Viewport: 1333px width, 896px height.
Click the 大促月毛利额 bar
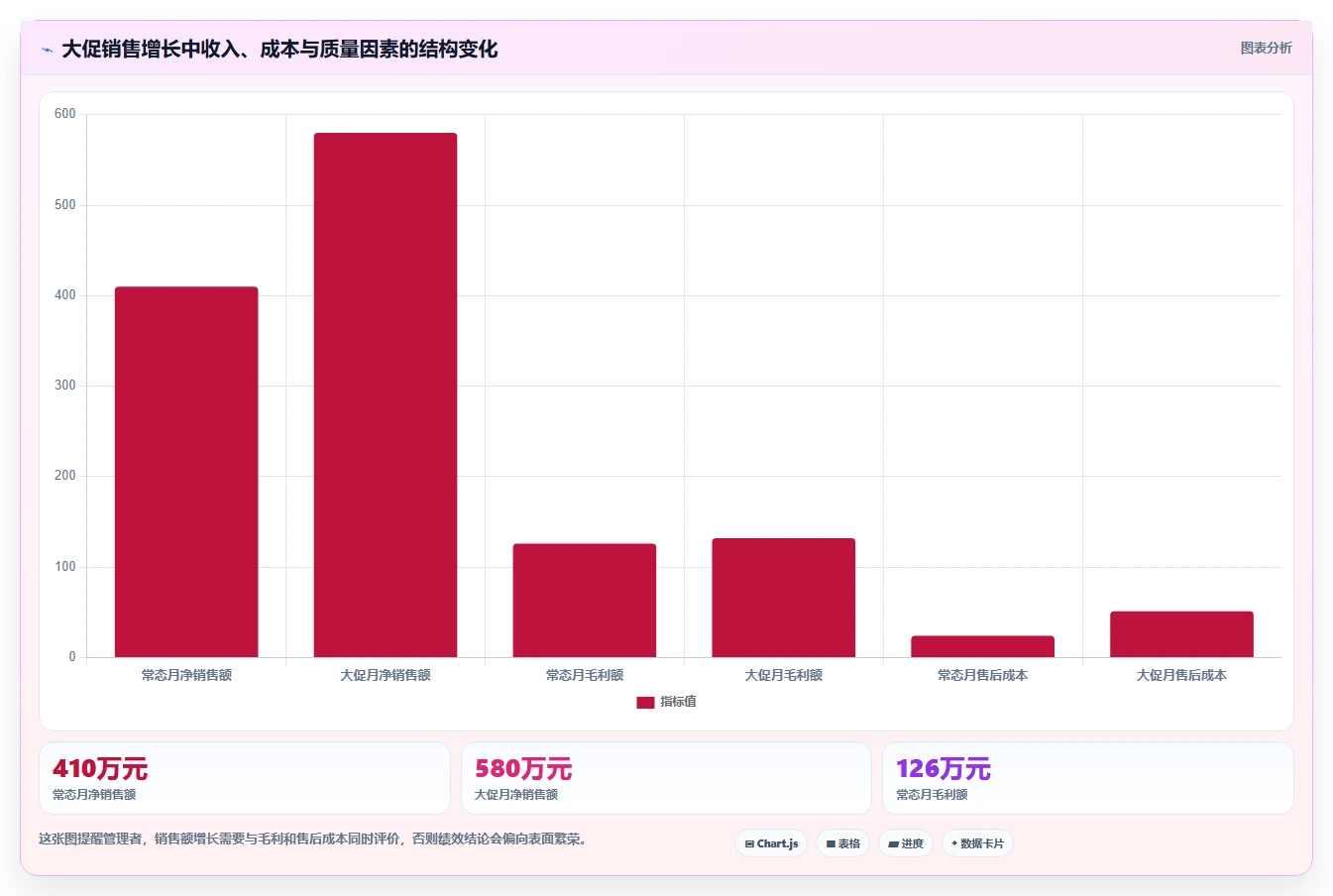(784, 598)
